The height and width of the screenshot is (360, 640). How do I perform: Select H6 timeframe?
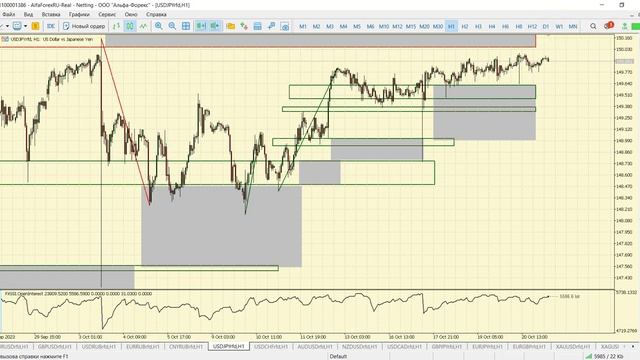point(505,26)
